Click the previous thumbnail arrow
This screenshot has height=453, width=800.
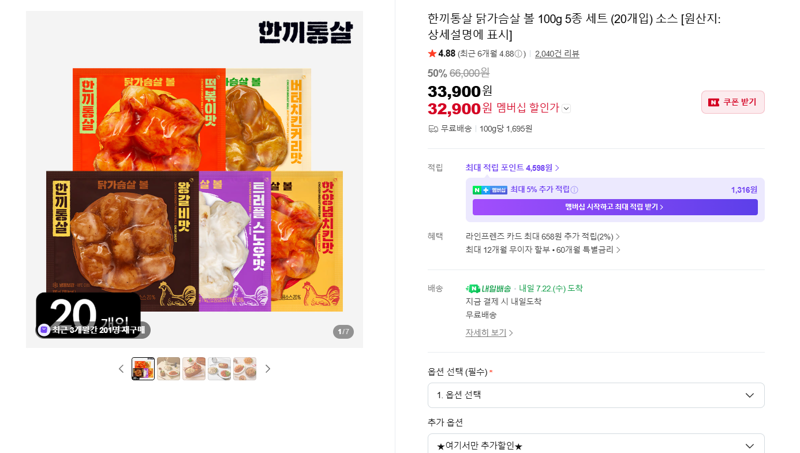point(121,369)
